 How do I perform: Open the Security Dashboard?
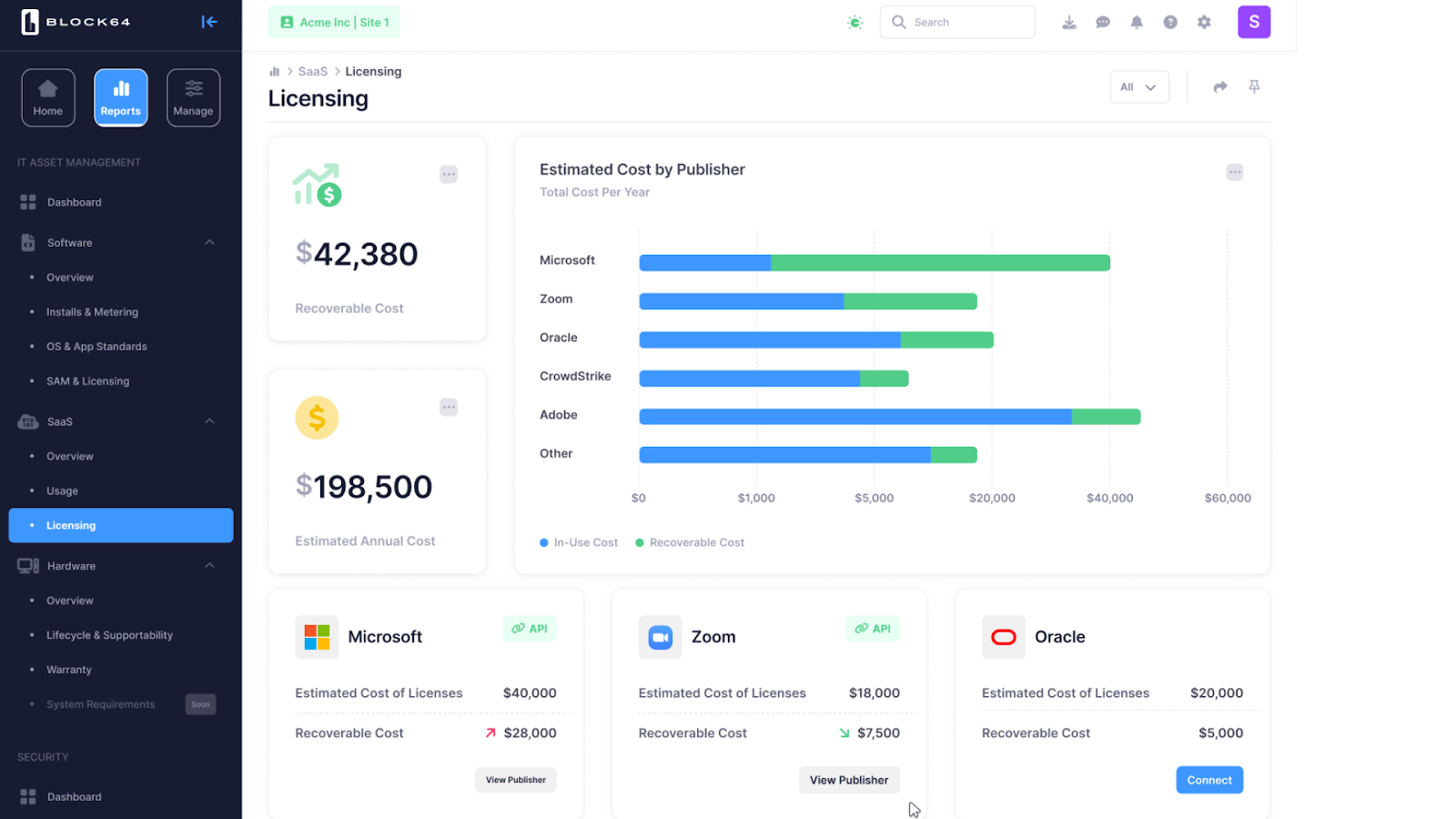74,796
